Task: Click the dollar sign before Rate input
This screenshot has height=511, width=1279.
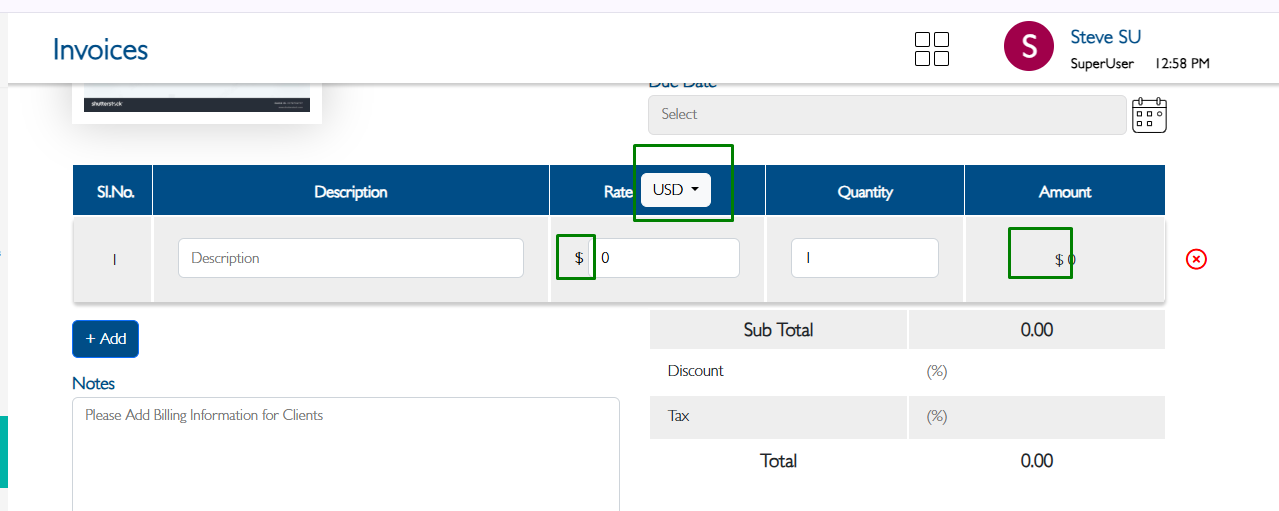Action: (x=578, y=258)
